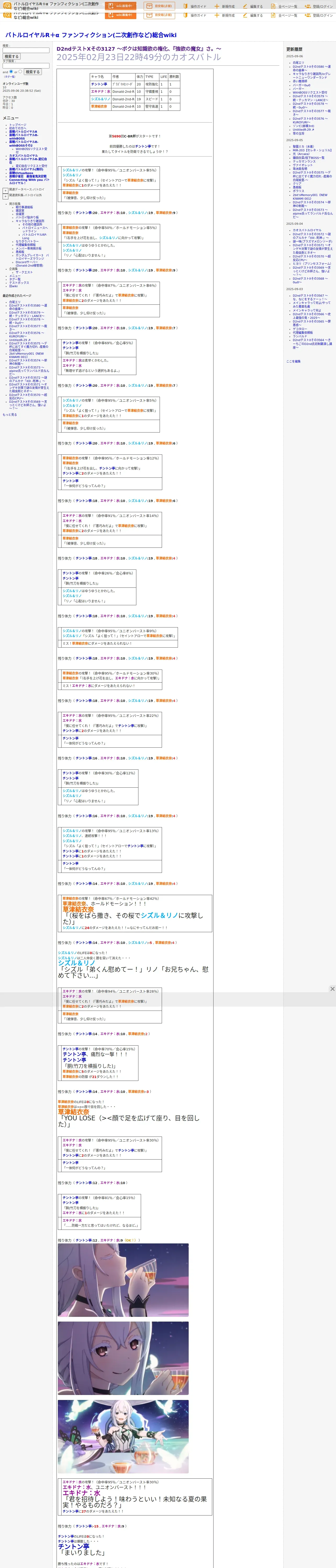Image resolution: width=336 pixels, height=1568 pixels.
Task: Click 検索する button under the 検索 field
Action: [x=12, y=57]
